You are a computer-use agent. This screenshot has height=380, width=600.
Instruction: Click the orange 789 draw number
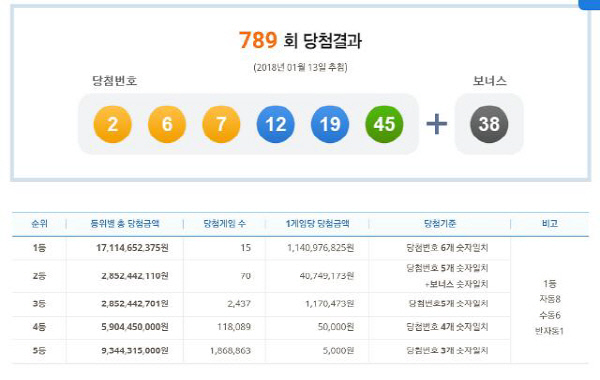pos(258,40)
